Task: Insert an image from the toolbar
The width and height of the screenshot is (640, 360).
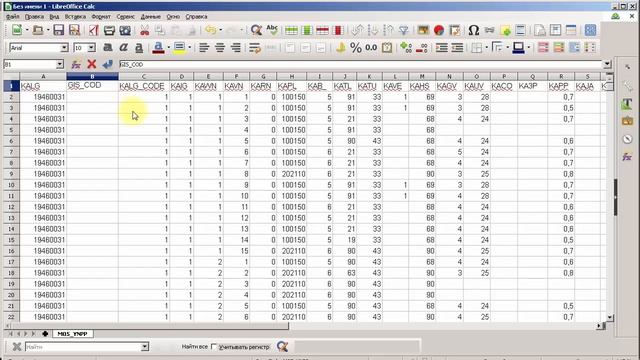Action: point(423,30)
